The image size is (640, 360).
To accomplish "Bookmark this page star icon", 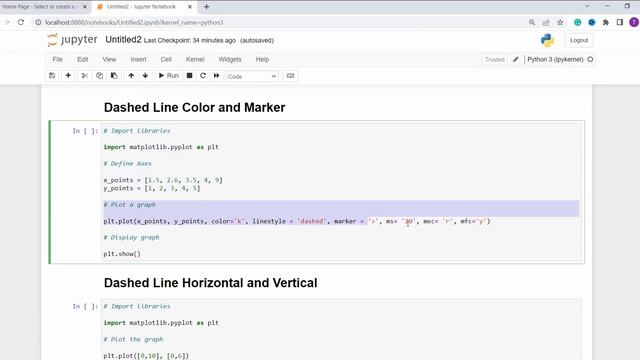I will pos(560,22).
